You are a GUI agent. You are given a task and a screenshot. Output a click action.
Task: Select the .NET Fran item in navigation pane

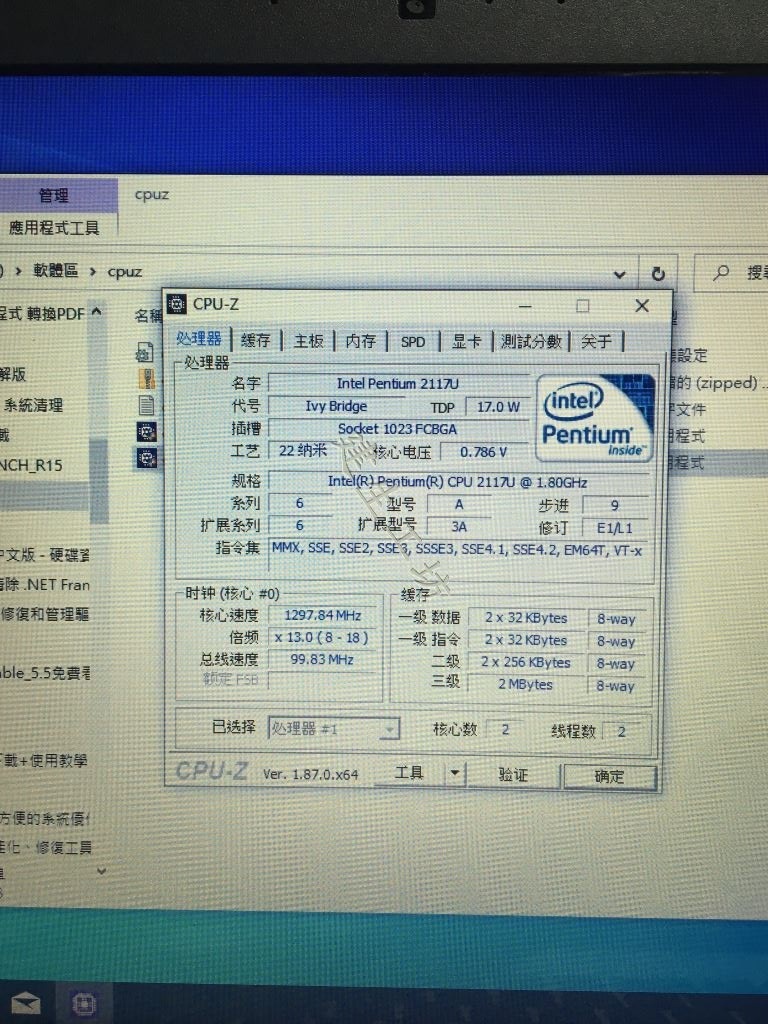[x=44, y=584]
